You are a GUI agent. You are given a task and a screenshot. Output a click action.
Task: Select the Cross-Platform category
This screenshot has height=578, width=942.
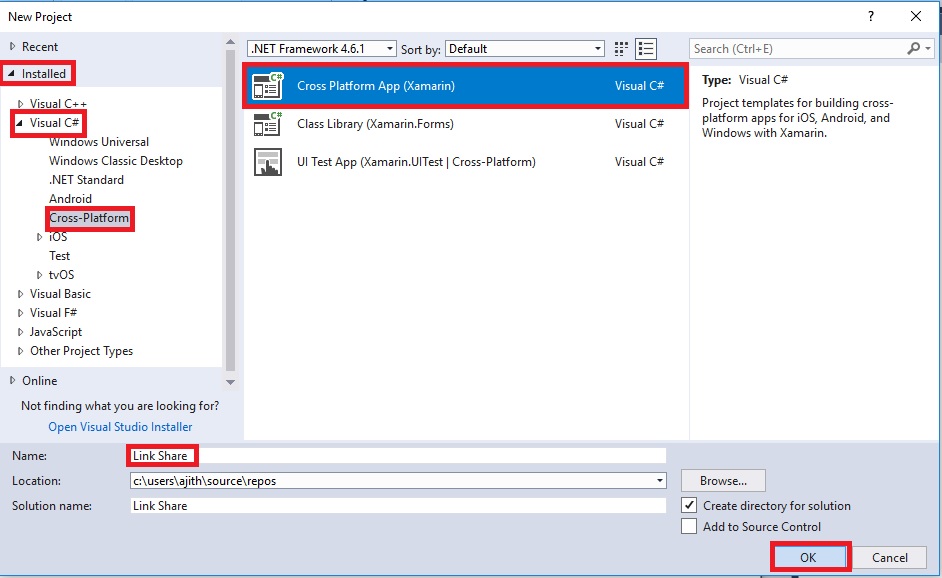click(x=89, y=218)
